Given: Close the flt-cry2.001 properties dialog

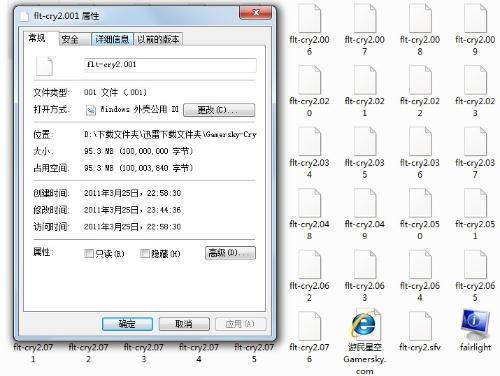Looking at the screenshot, I should pos(256,13).
